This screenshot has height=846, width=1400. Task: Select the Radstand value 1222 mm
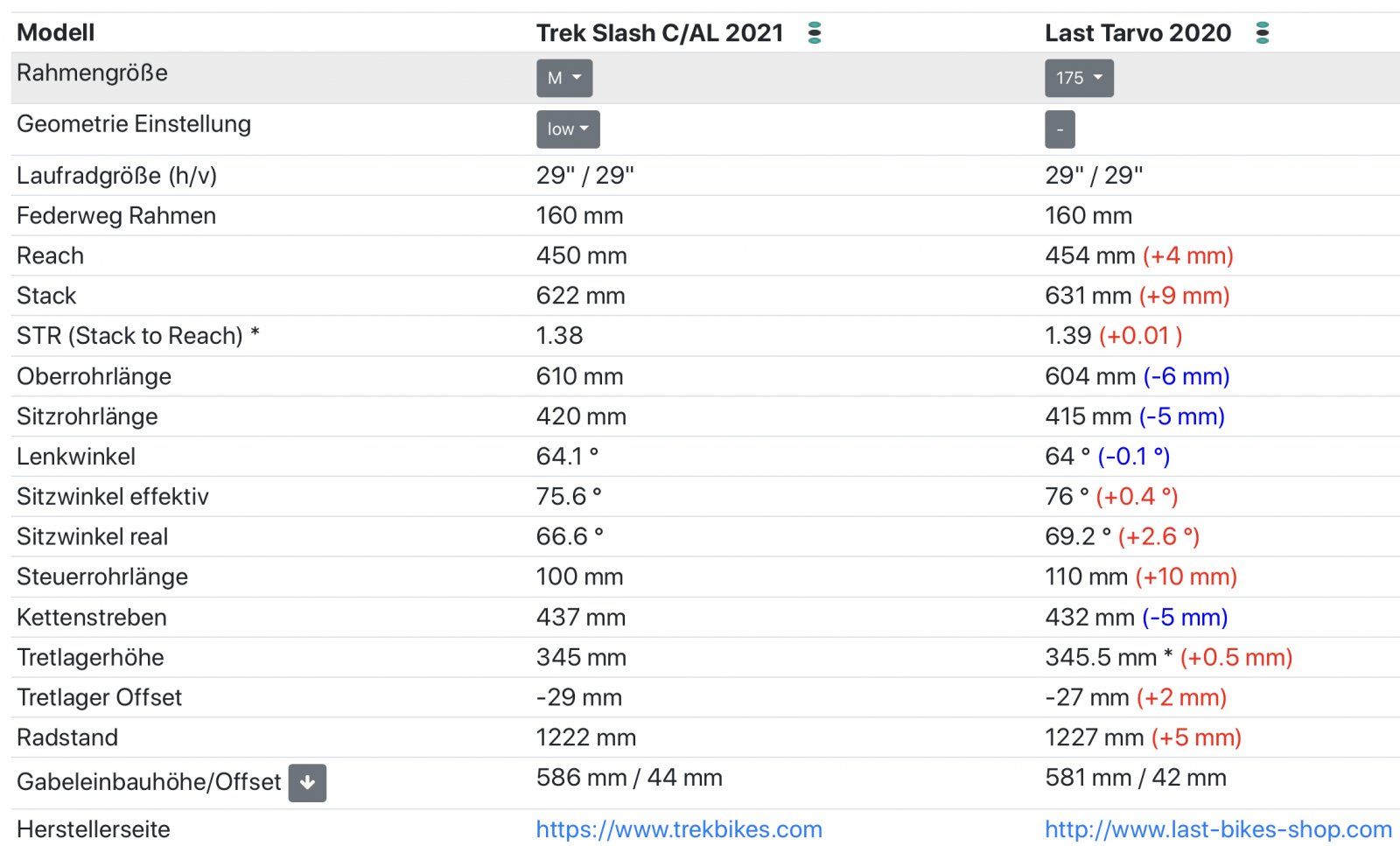(586, 738)
